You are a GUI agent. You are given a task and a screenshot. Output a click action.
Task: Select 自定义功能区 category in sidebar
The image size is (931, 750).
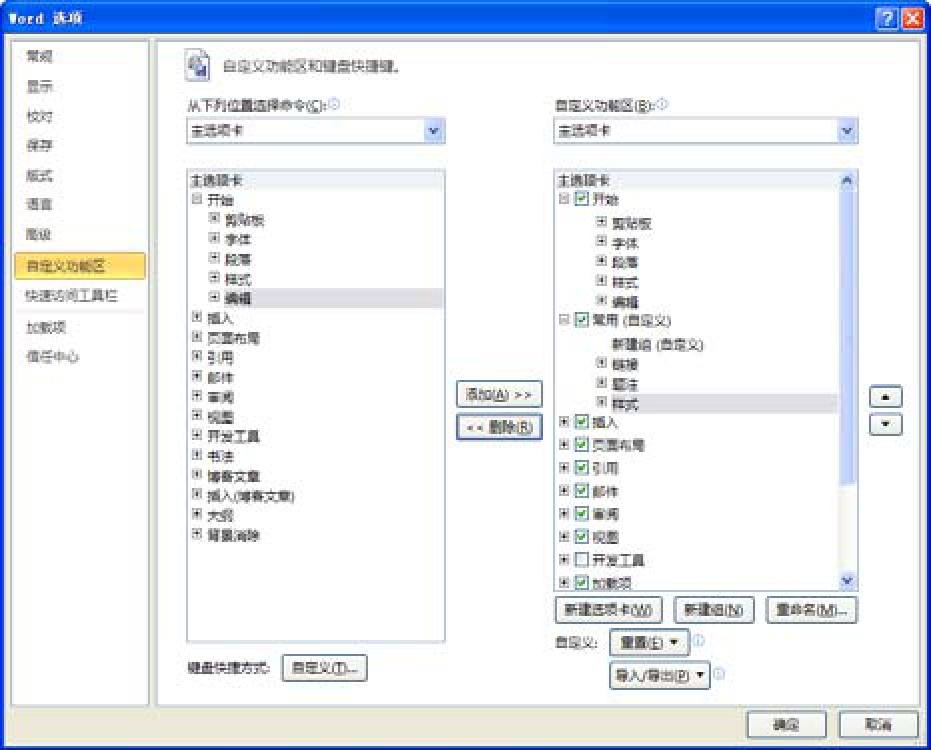coord(80,266)
